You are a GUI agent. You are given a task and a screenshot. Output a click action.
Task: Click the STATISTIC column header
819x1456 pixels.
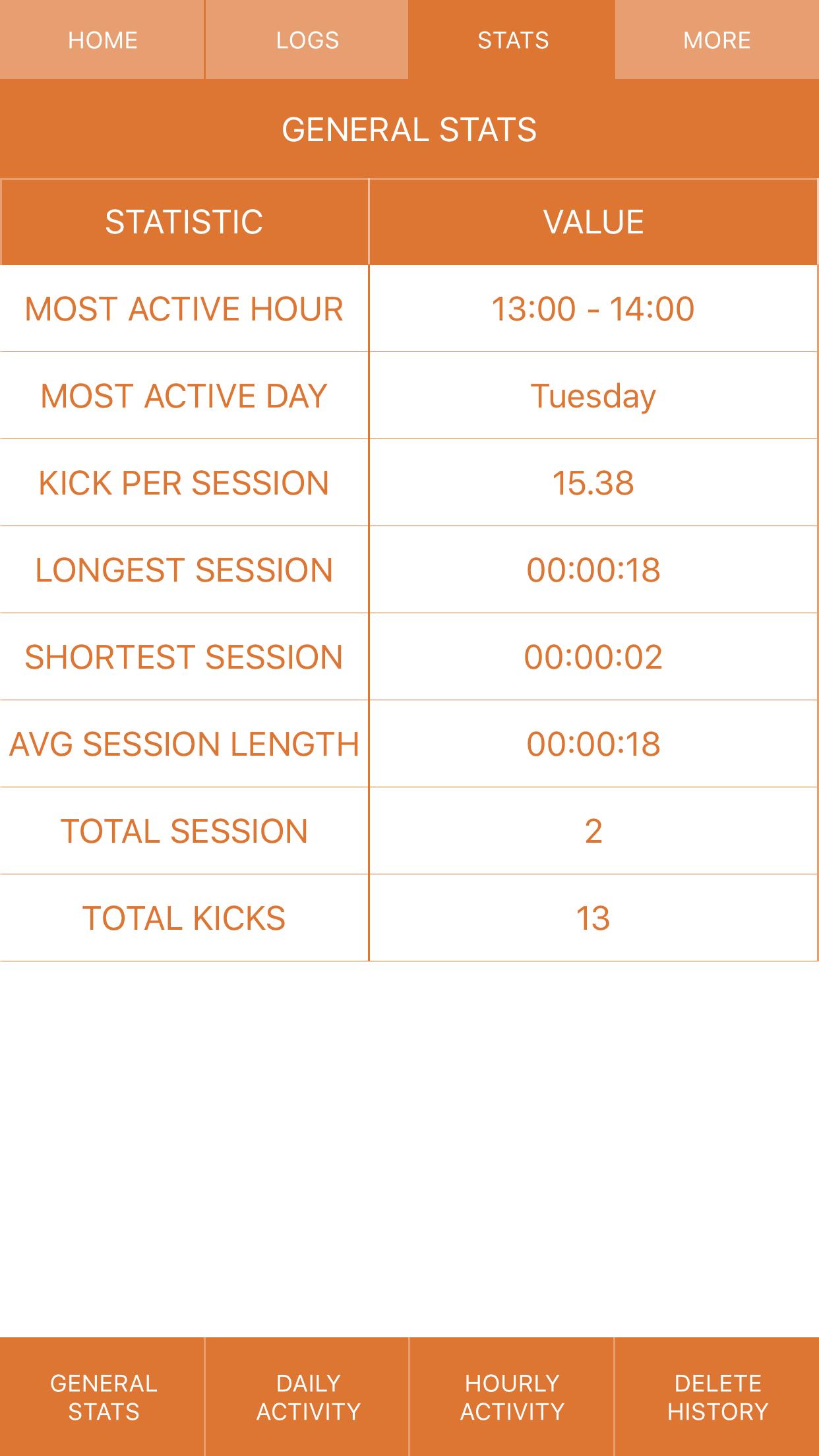click(x=184, y=222)
